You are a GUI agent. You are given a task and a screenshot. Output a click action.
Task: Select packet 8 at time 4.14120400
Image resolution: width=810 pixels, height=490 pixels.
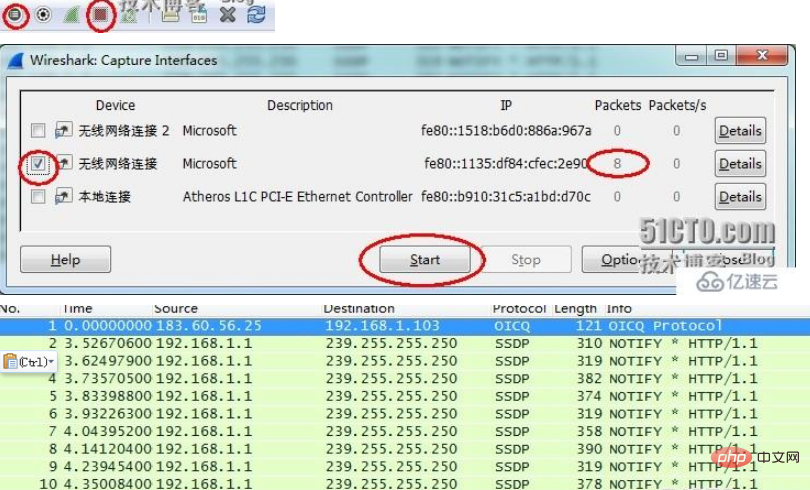[405, 449]
